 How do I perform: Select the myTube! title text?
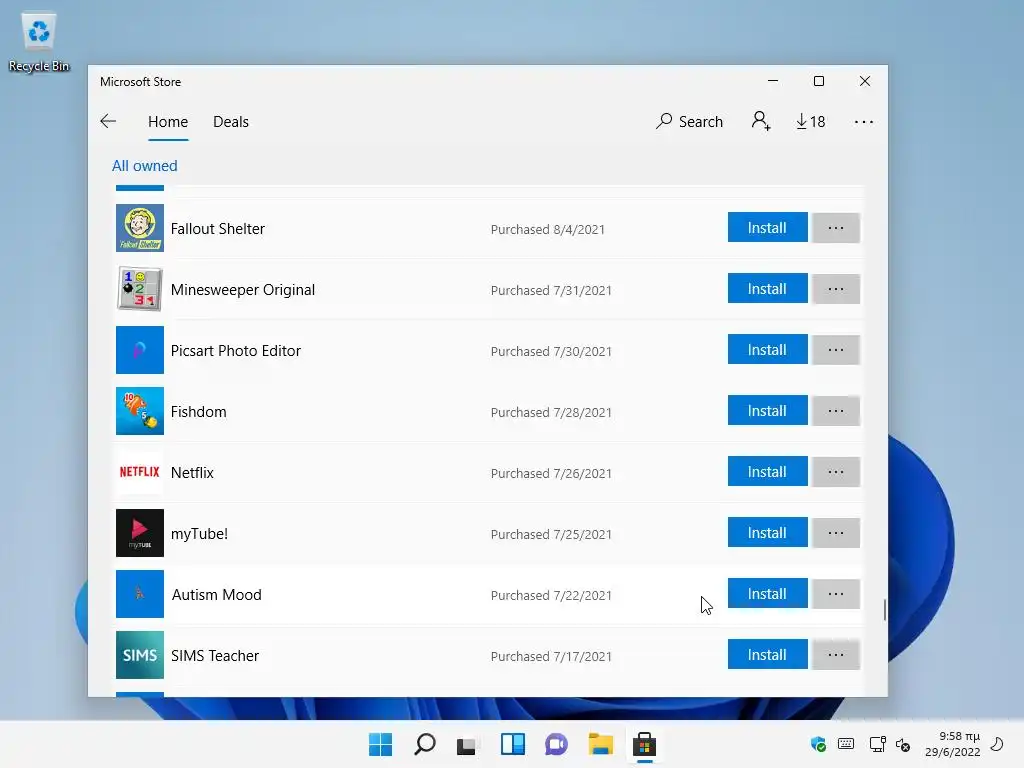tap(199, 534)
